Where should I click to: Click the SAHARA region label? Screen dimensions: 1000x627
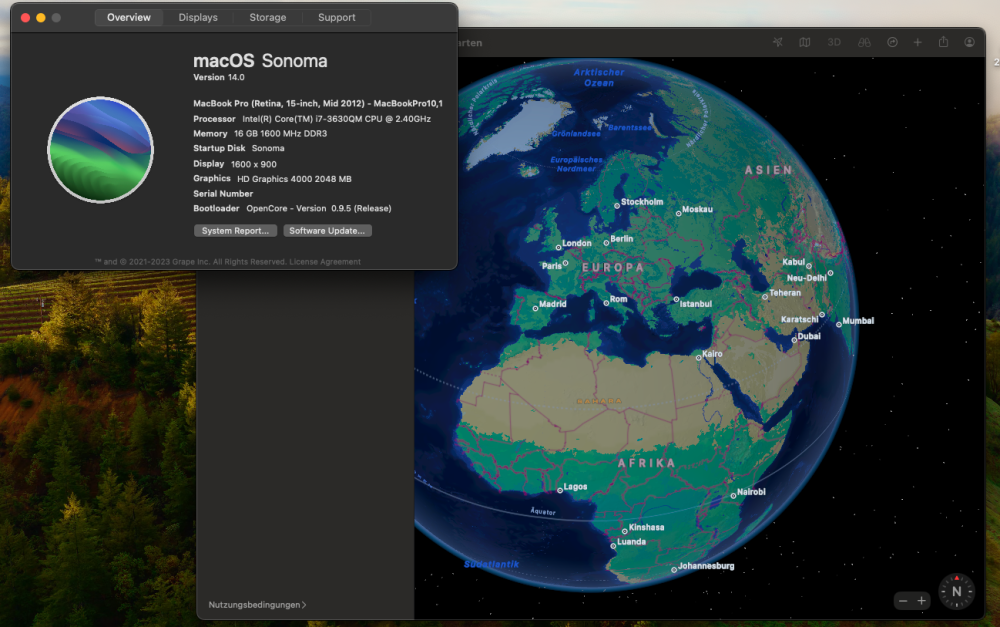[x=599, y=401]
